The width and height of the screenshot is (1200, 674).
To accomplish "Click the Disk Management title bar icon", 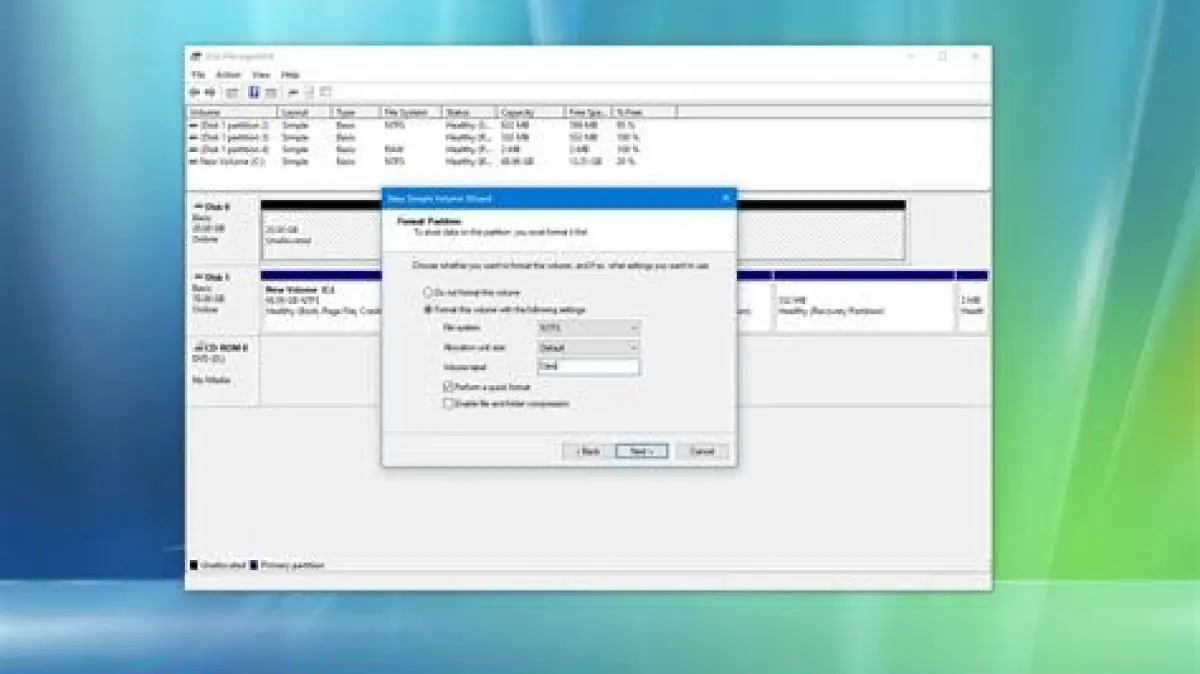I will (196, 57).
